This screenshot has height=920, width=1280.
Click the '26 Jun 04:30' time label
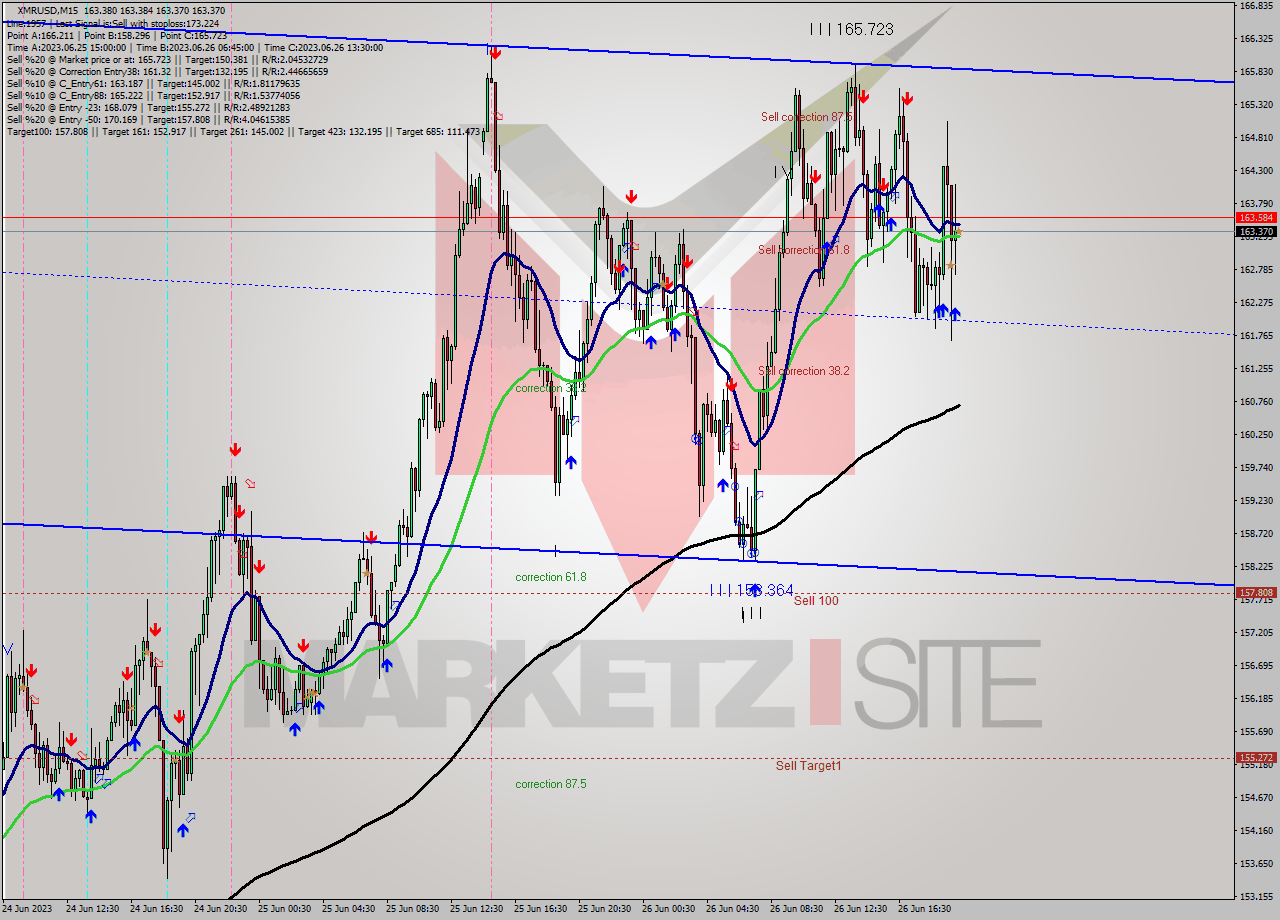pos(732,909)
